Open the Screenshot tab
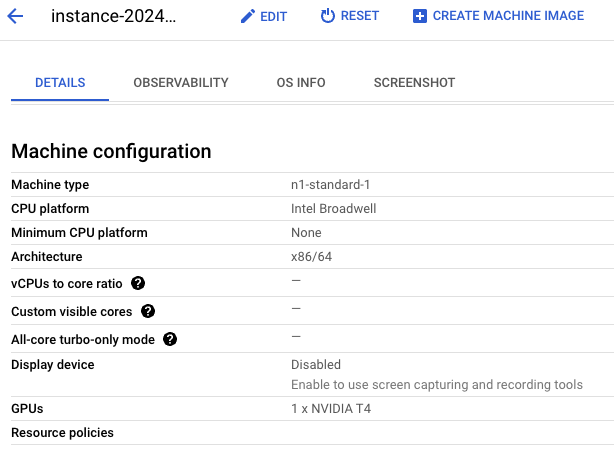 pyautogui.click(x=414, y=83)
